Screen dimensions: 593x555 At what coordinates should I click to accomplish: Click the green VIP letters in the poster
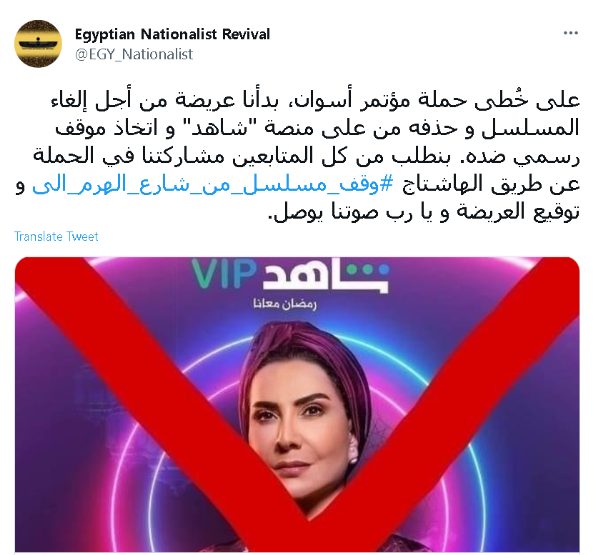point(223,273)
